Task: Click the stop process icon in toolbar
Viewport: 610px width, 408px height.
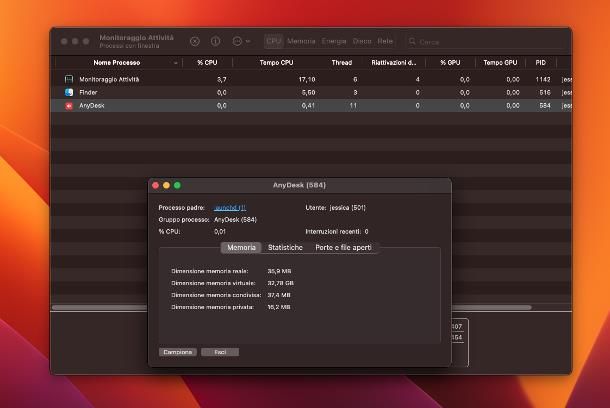Action: coord(195,41)
